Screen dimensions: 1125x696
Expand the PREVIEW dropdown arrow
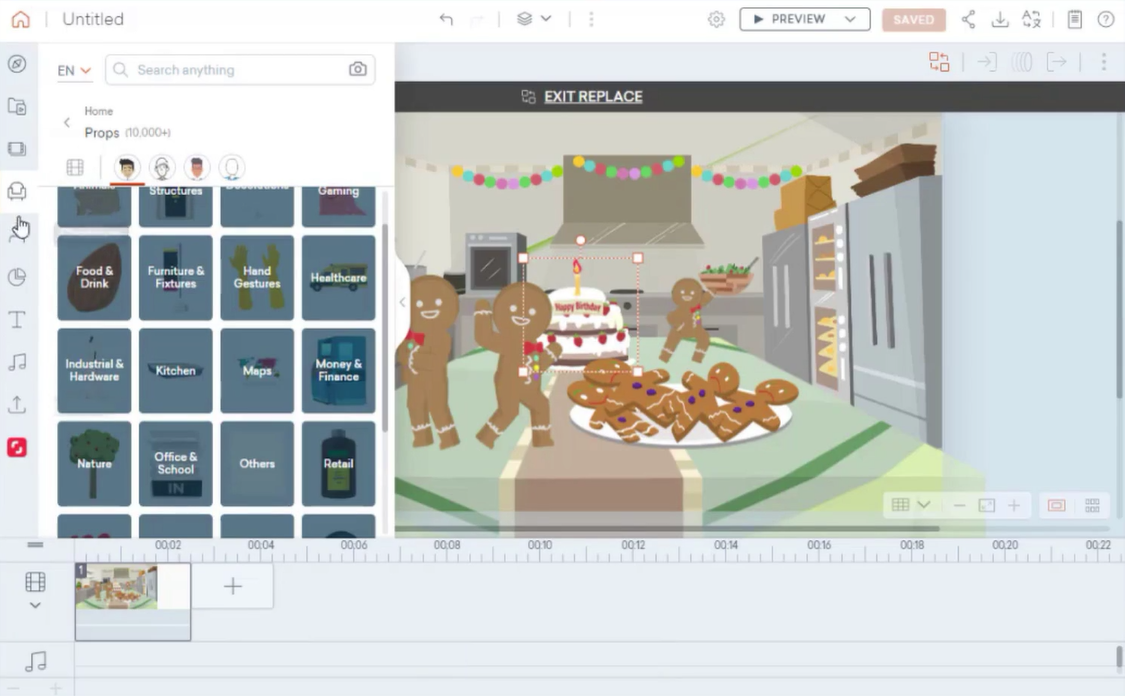(851, 19)
